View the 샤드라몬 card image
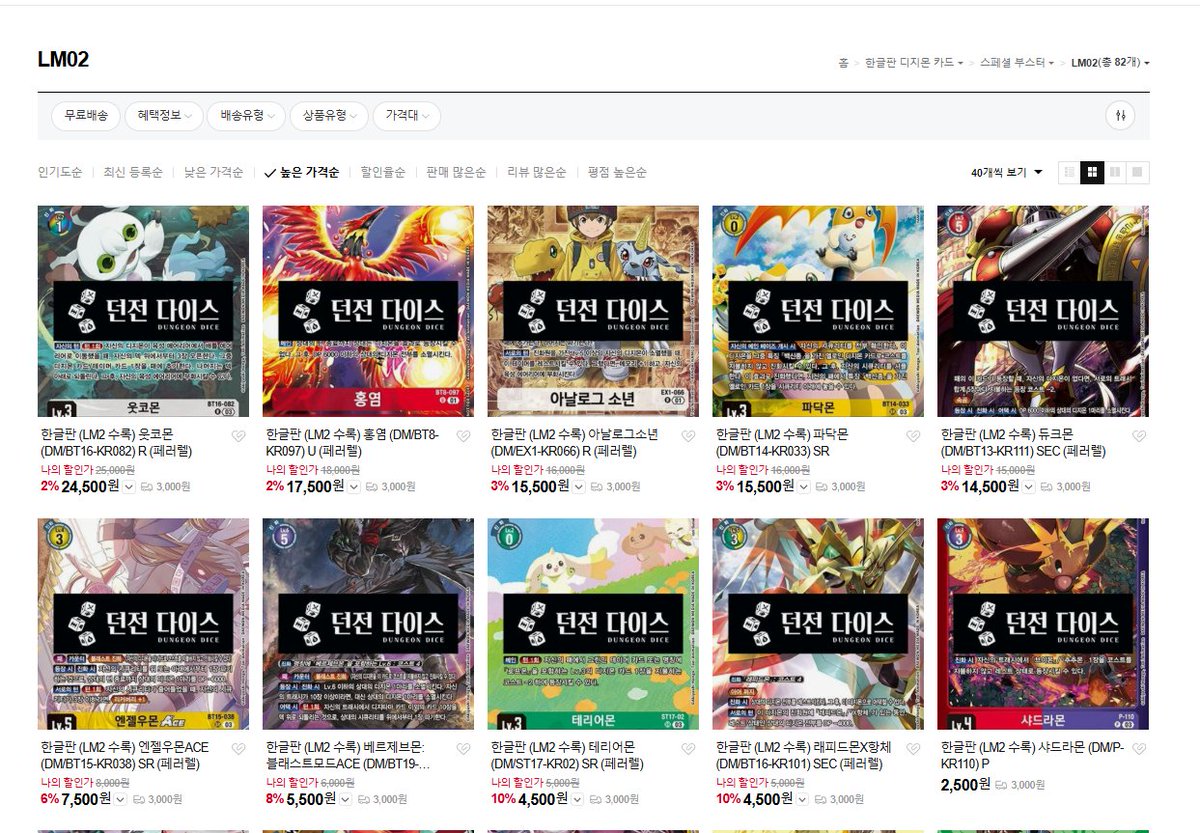This screenshot has width=1200, height=833. tap(1043, 624)
